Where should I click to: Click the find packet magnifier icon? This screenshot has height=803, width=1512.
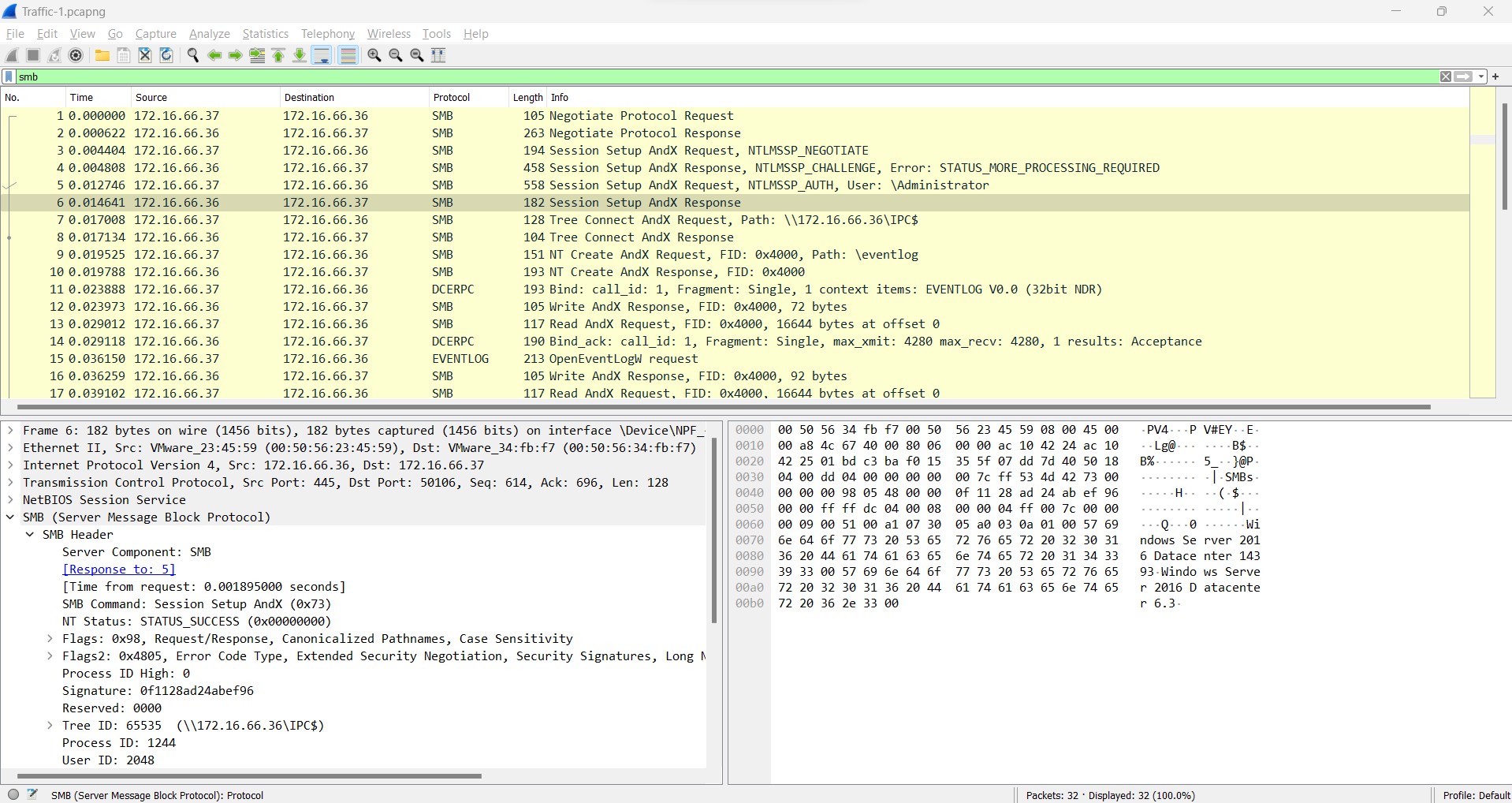[x=192, y=55]
